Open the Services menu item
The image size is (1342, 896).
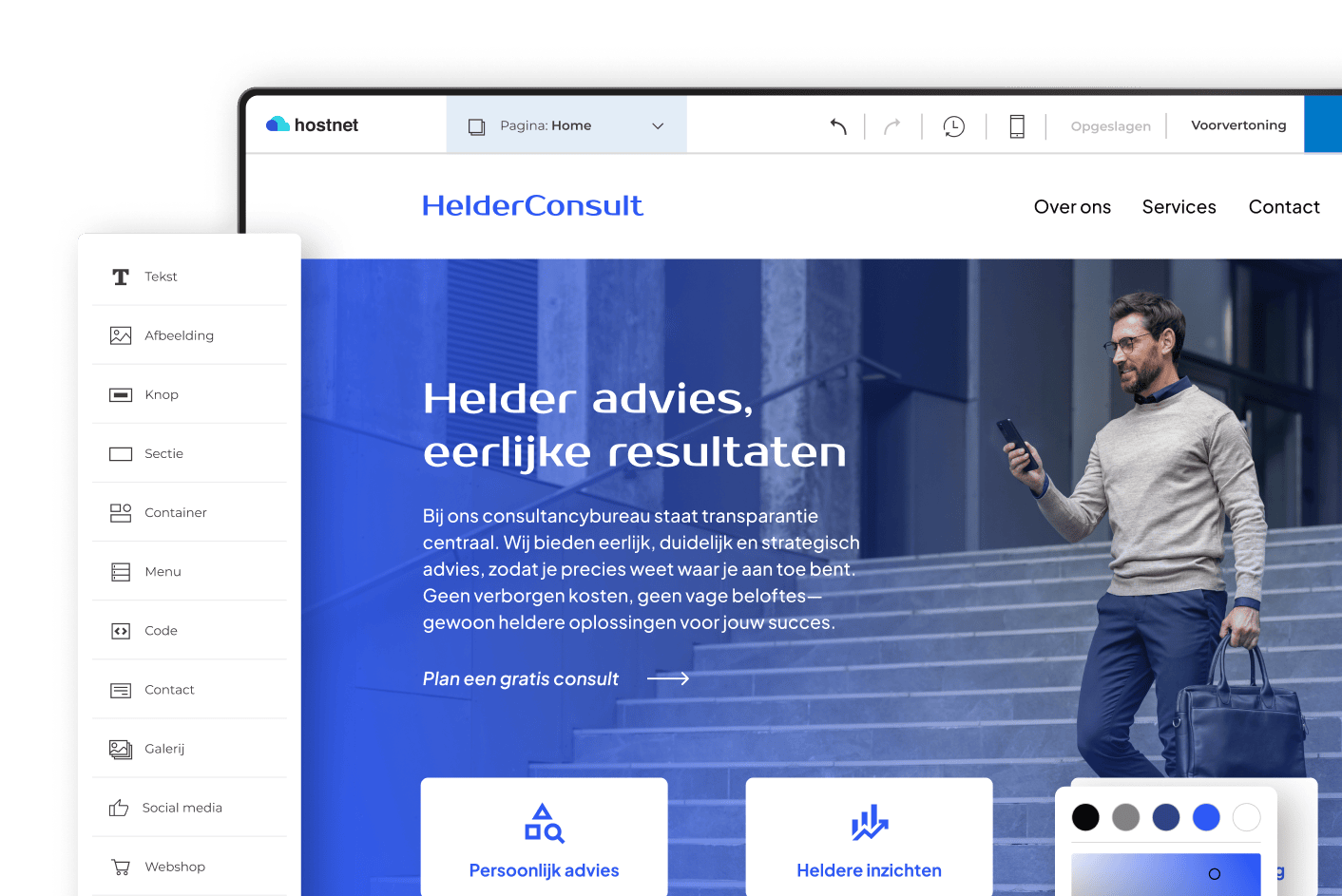(1179, 207)
